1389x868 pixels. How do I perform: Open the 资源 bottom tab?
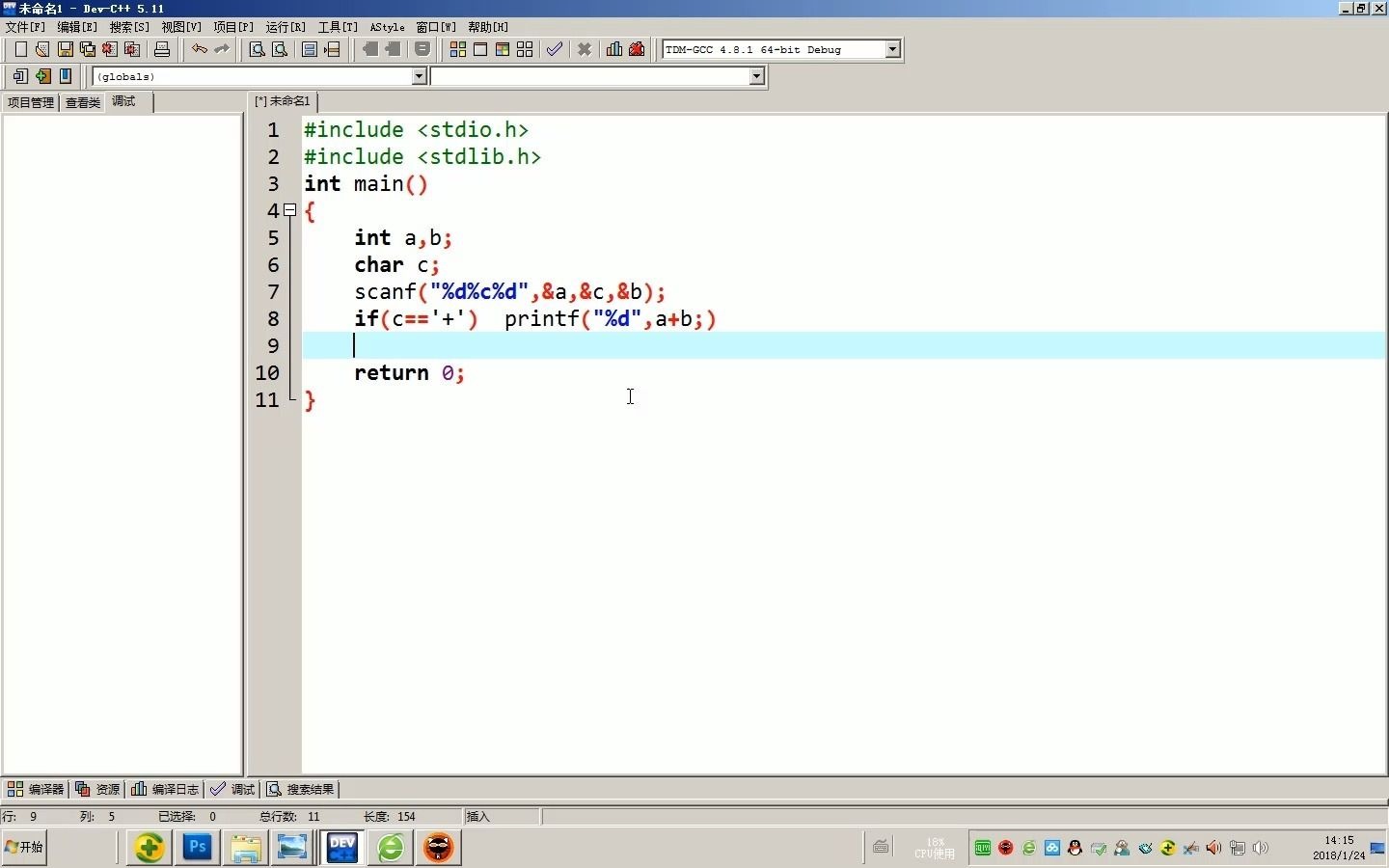coord(97,789)
